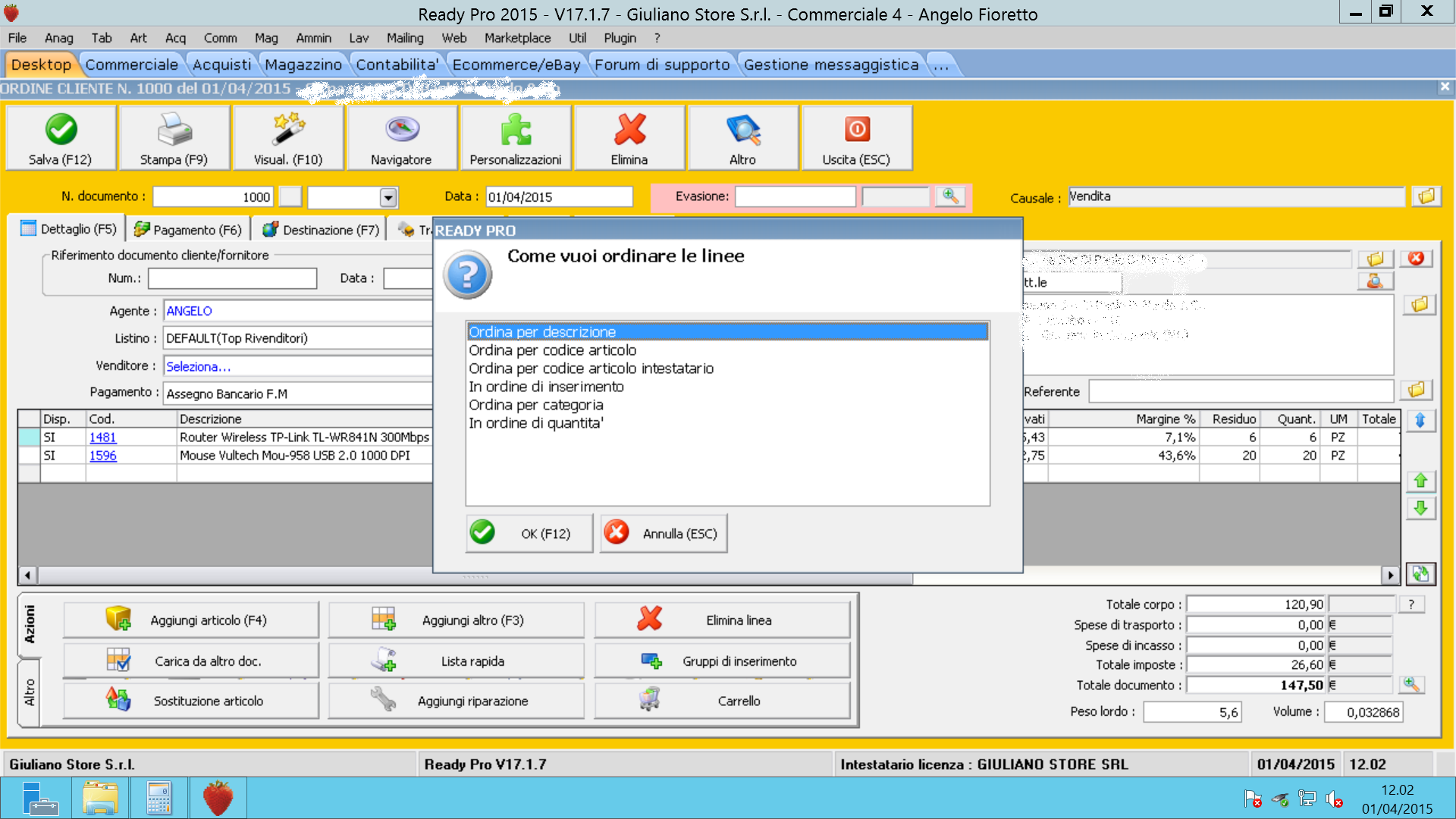This screenshot has height=819, width=1456.
Task: Click the ANGELO agent link
Action: (189, 311)
